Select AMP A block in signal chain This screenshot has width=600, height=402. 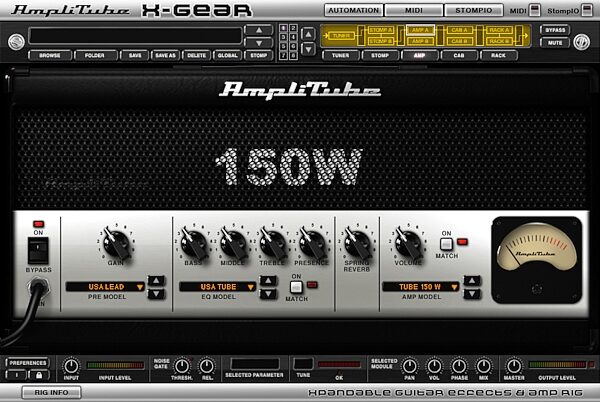click(420, 30)
